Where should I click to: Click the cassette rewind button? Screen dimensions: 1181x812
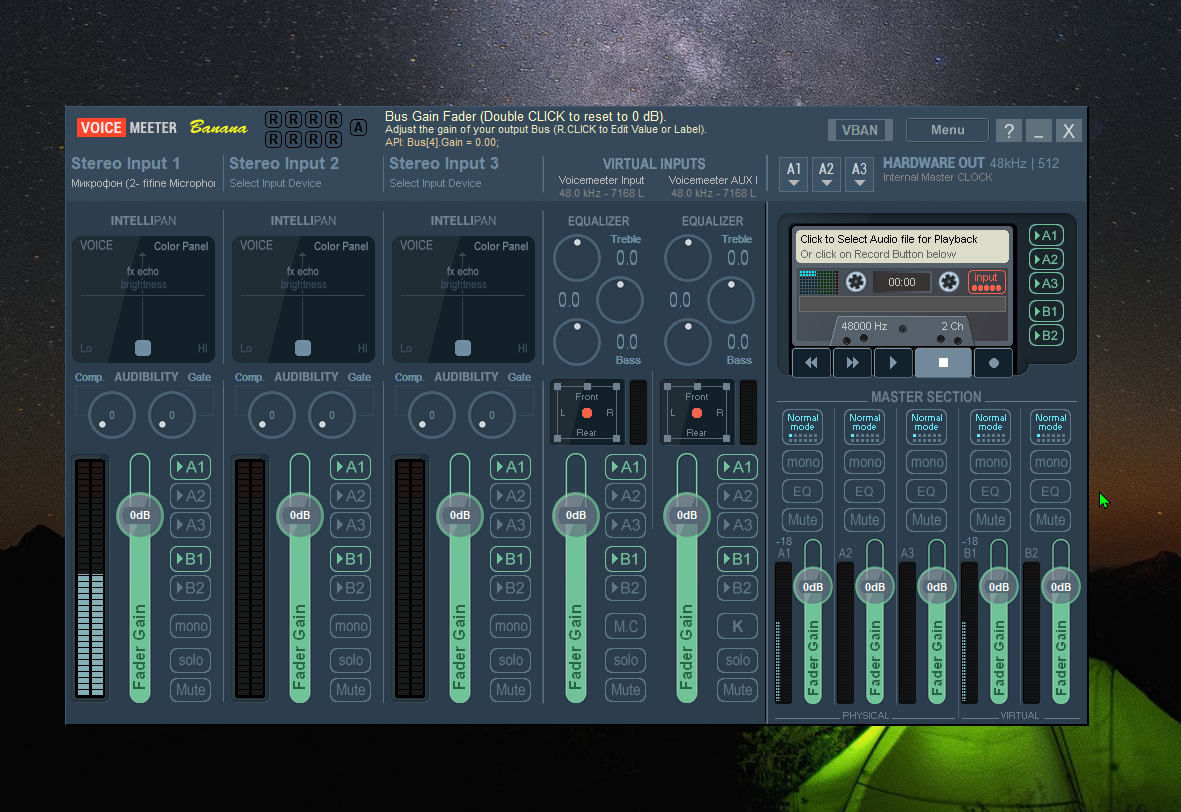[x=811, y=363]
